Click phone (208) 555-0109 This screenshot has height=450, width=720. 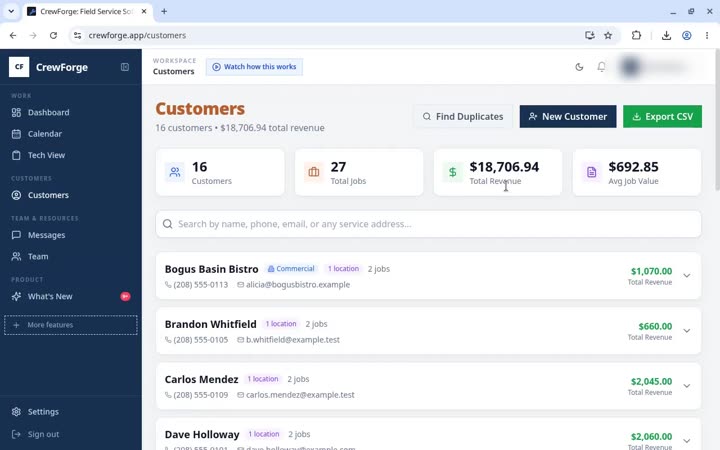coord(197,395)
